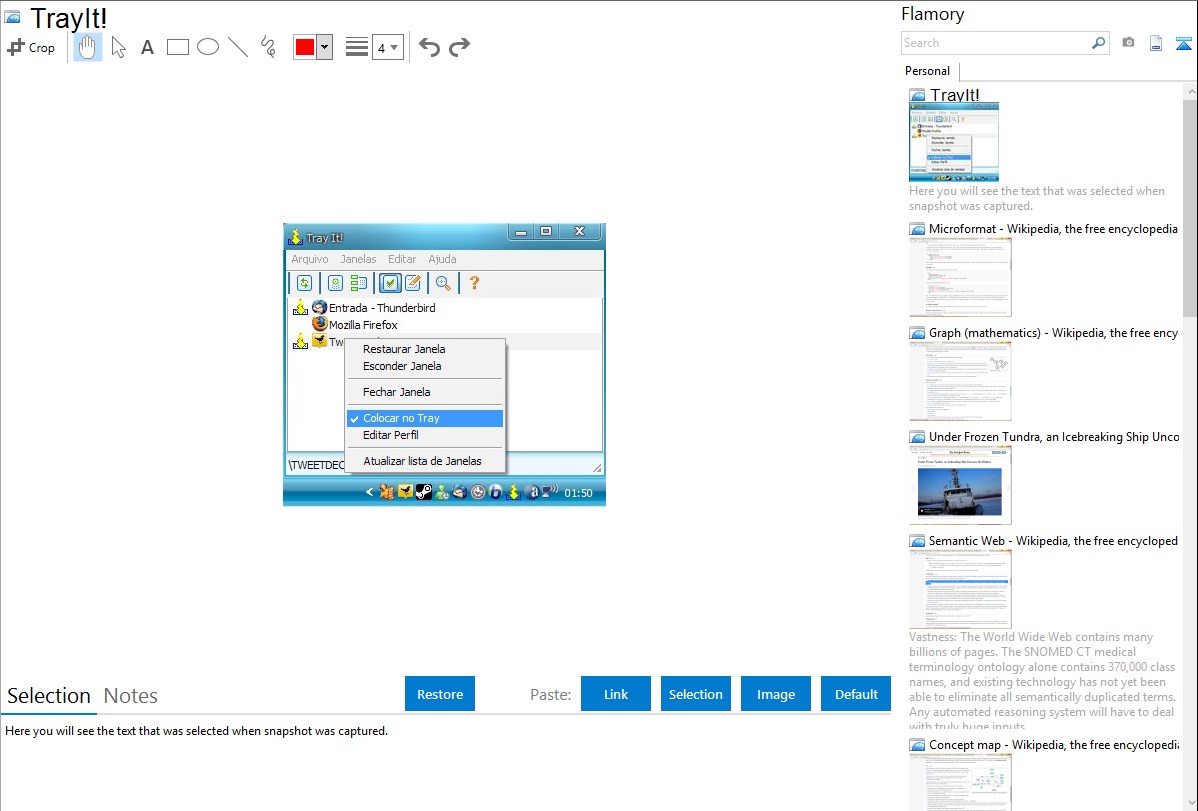Select the freehand scribble tool

(268, 47)
